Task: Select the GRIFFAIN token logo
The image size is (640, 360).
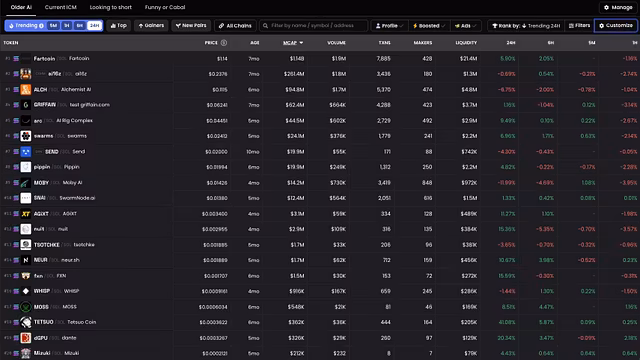Action: (x=26, y=105)
